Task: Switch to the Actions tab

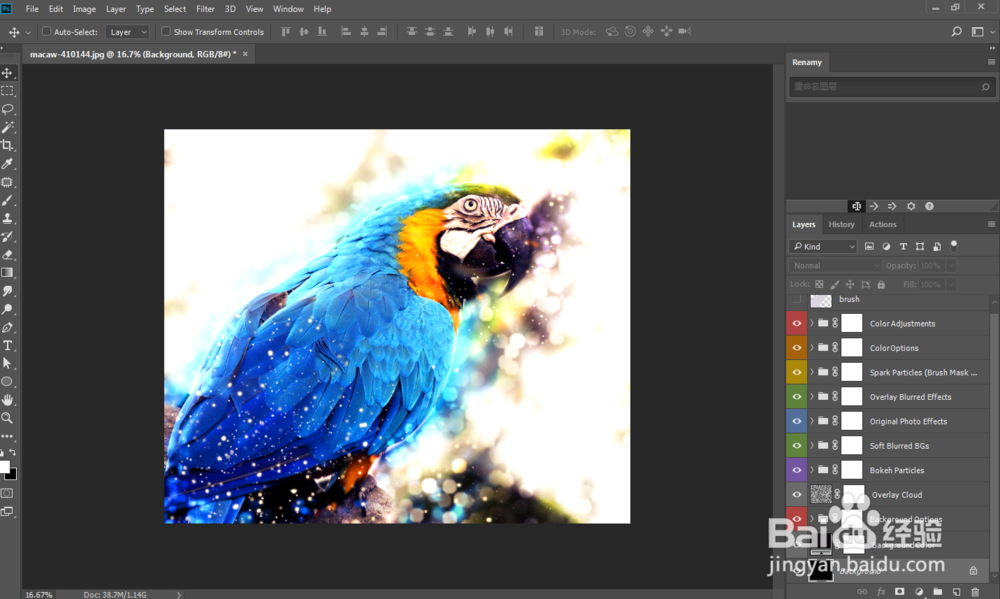Action: click(x=883, y=225)
